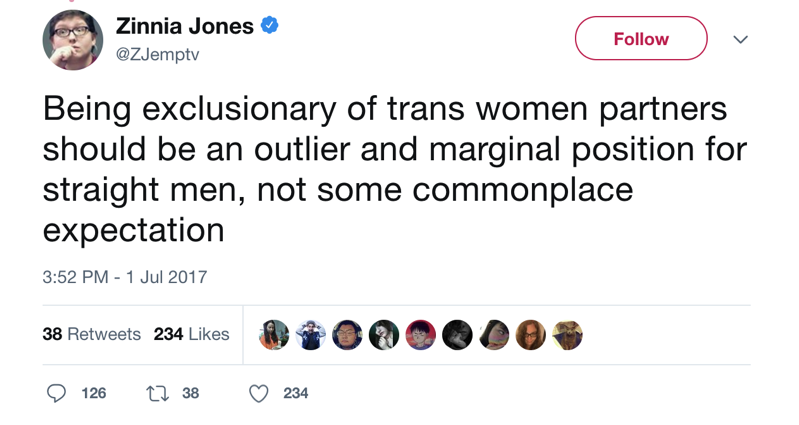
Task: View the 38 Retweets list
Action: (92, 334)
